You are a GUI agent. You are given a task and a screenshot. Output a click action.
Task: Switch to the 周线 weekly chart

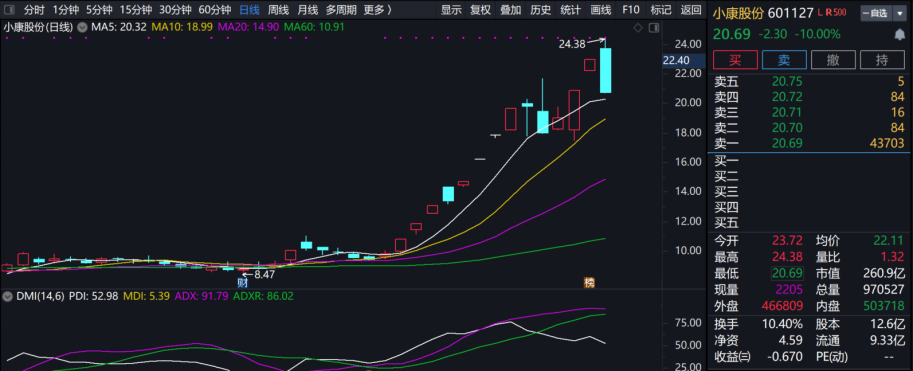pos(278,10)
